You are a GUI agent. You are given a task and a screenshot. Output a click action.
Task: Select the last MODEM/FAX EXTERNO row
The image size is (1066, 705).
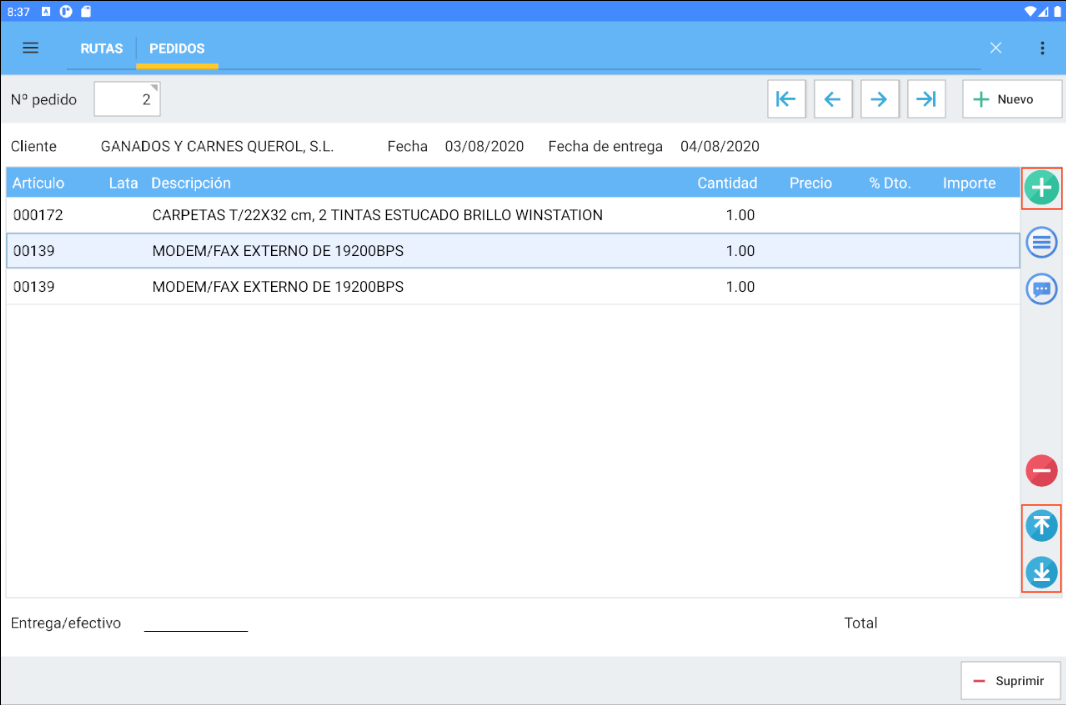pyautogui.click(x=513, y=287)
